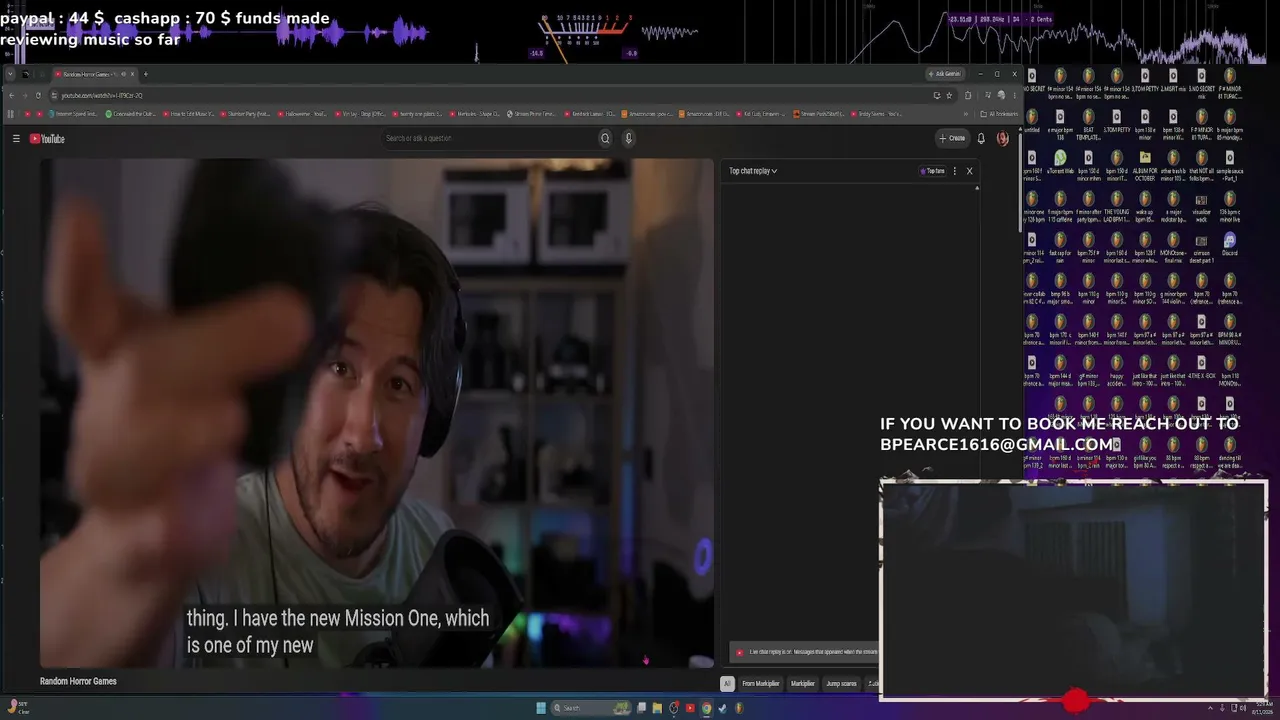Reload the YouTube page

38,96
